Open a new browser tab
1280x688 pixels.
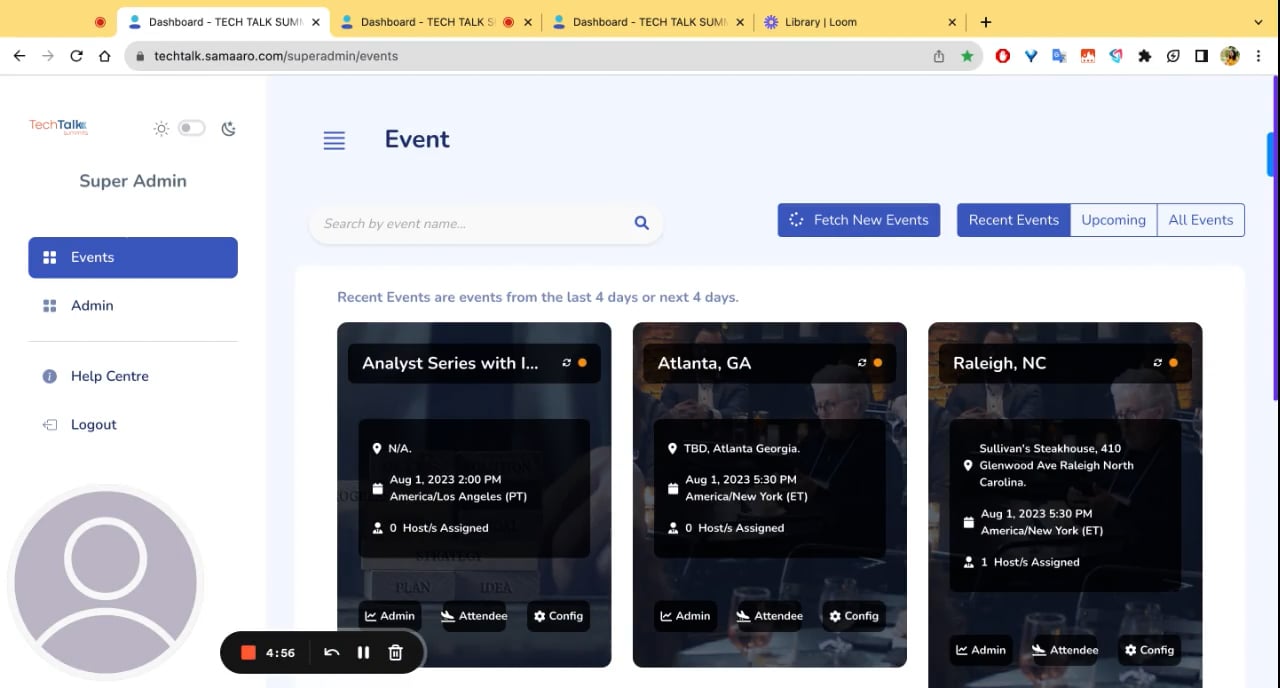coord(986,21)
